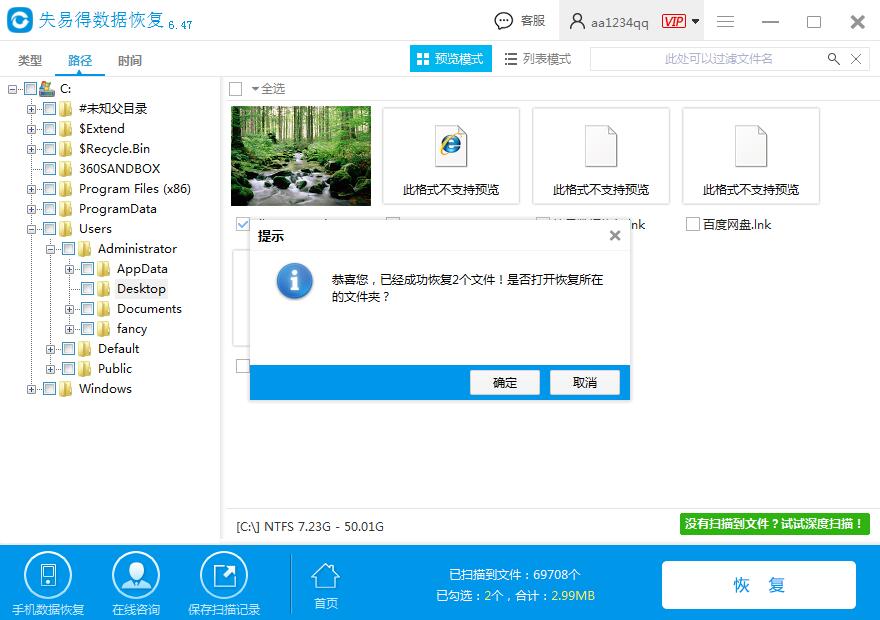Check the 360SANDBOX folder checkbox
Image resolution: width=880 pixels, height=620 pixels.
coord(49,169)
